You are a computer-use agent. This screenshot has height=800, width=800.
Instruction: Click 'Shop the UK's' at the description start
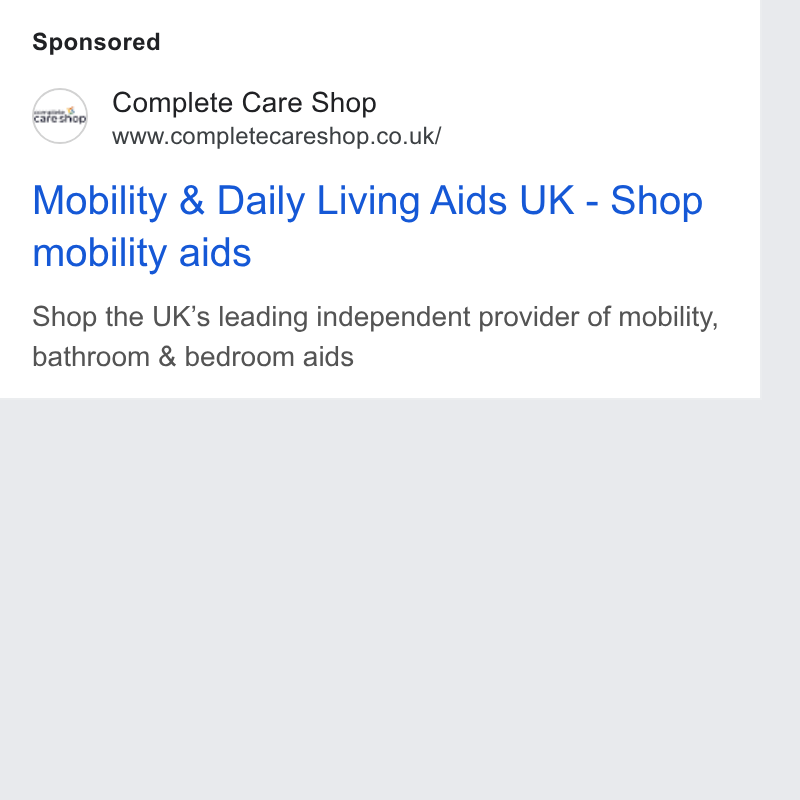click(x=121, y=317)
